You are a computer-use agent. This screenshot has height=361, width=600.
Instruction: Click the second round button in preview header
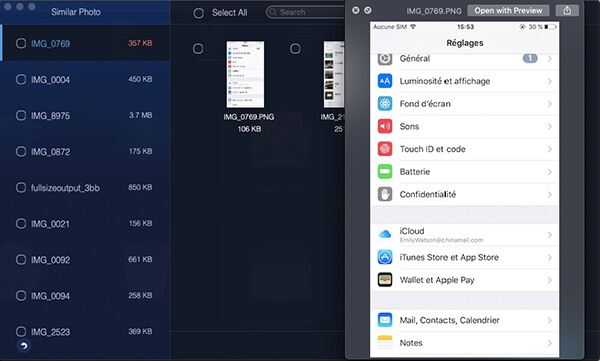point(368,10)
